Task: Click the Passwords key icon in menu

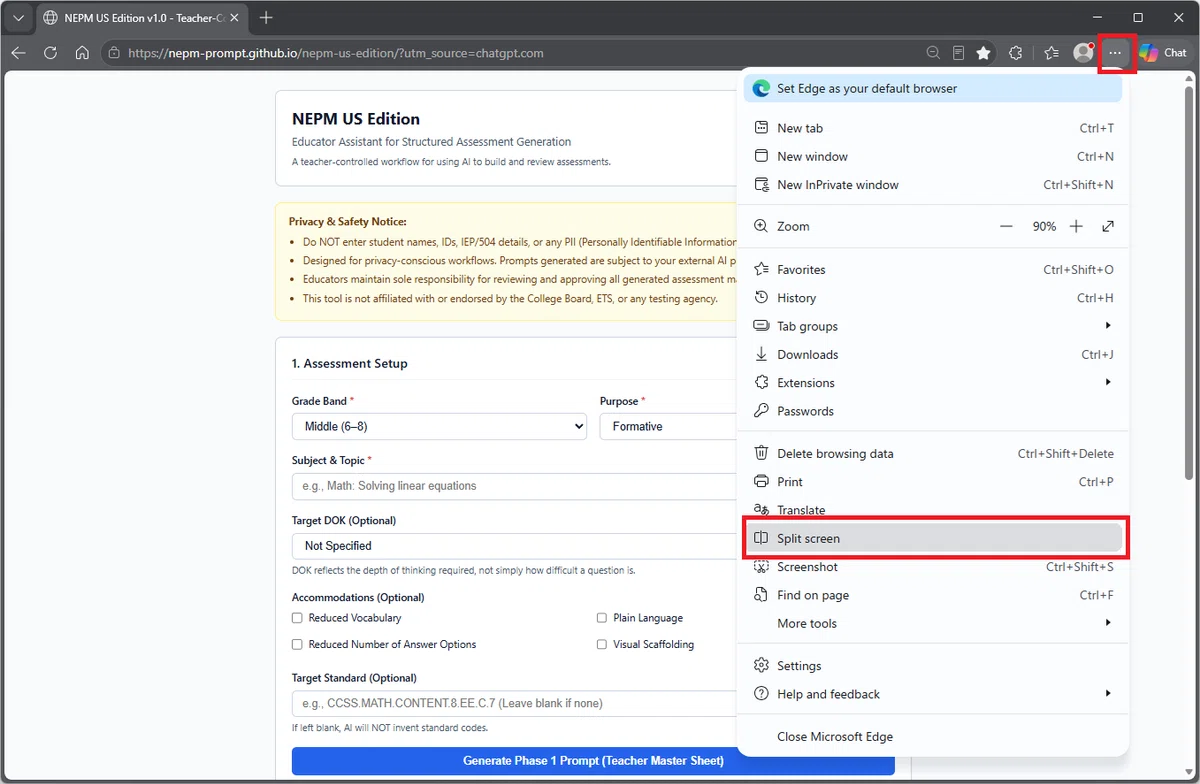Action: pyautogui.click(x=761, y=410)
